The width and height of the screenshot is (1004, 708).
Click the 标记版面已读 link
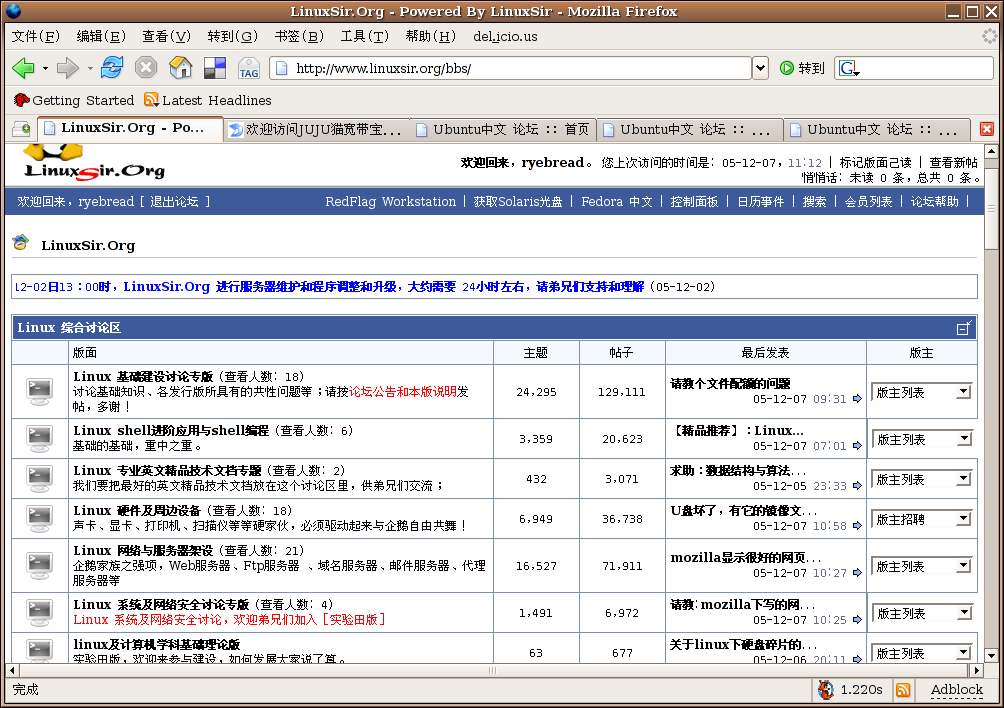tap(875, 163)
